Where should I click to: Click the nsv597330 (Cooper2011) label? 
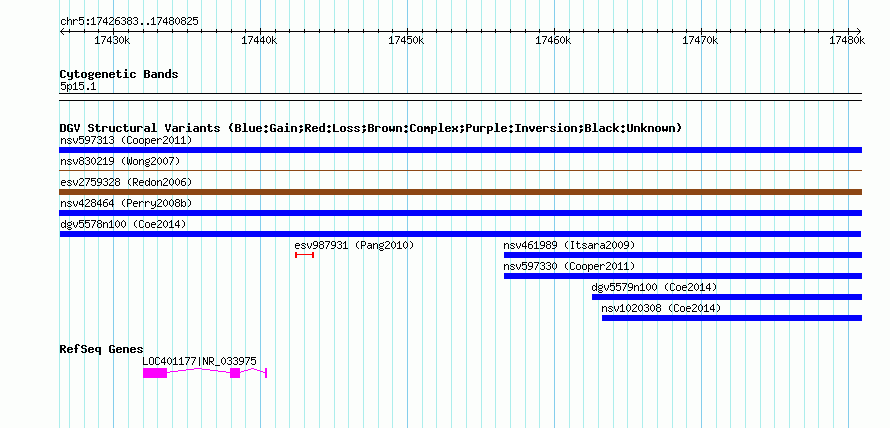coord(569,266)
